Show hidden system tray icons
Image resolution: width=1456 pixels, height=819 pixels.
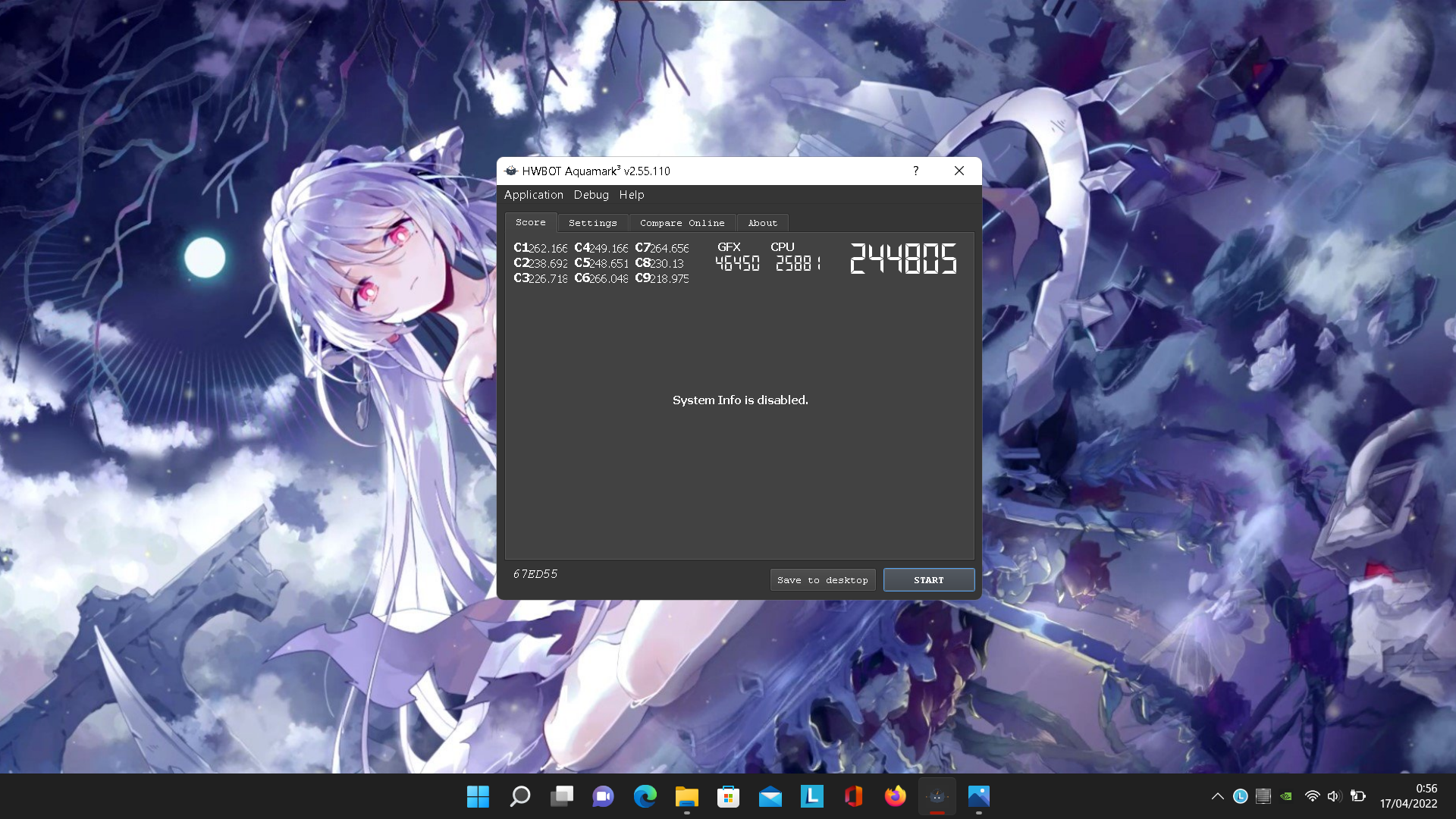click(x=1218, y=796)
